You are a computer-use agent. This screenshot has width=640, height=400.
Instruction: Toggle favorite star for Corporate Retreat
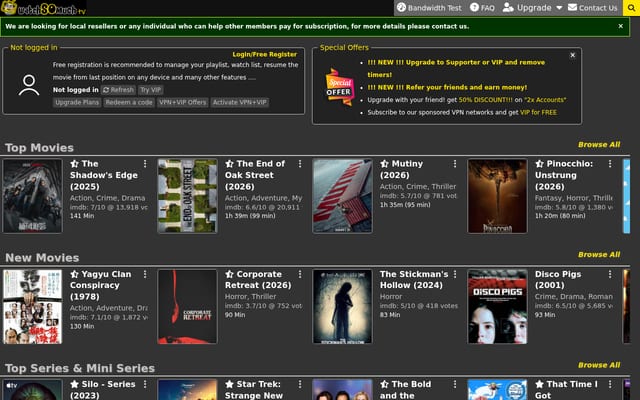[229, 274]
